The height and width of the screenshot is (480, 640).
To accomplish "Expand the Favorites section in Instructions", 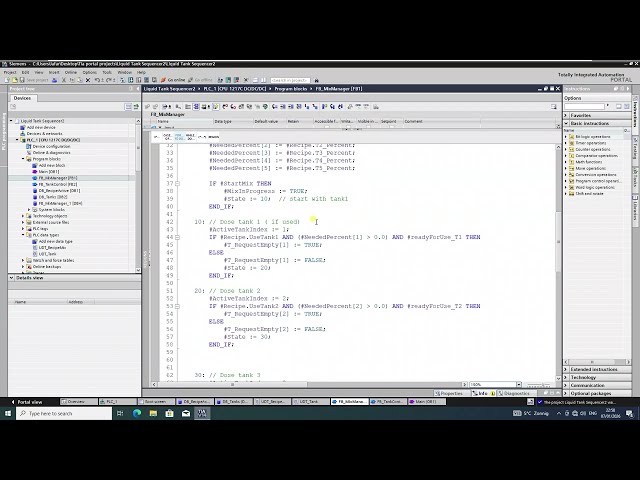I will coord(567,116).
